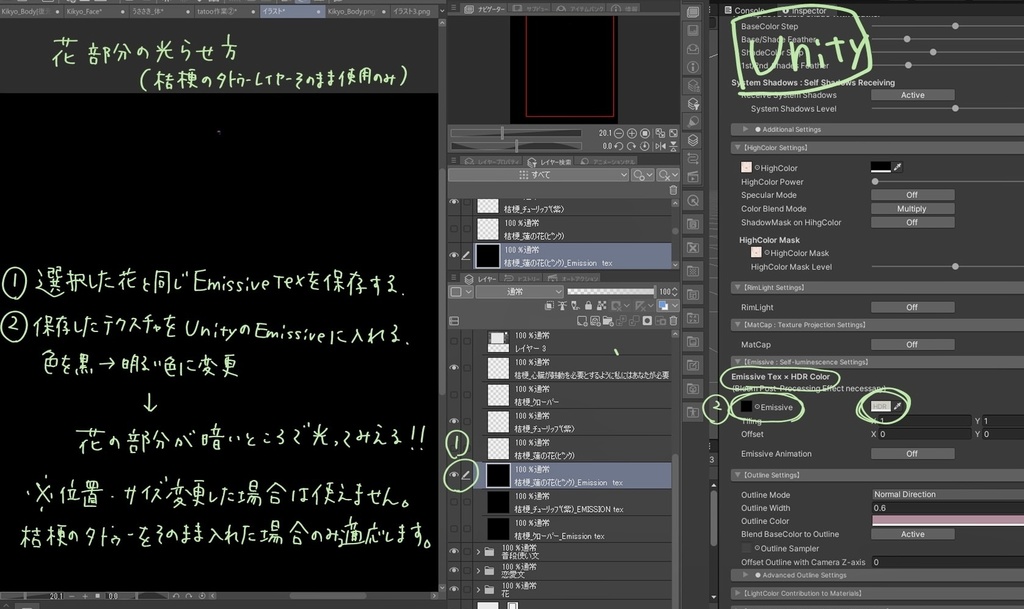This screenshot has height=609, width=1024.
Task: Click the lock transparent pixels icon
Action: [602, 305]
